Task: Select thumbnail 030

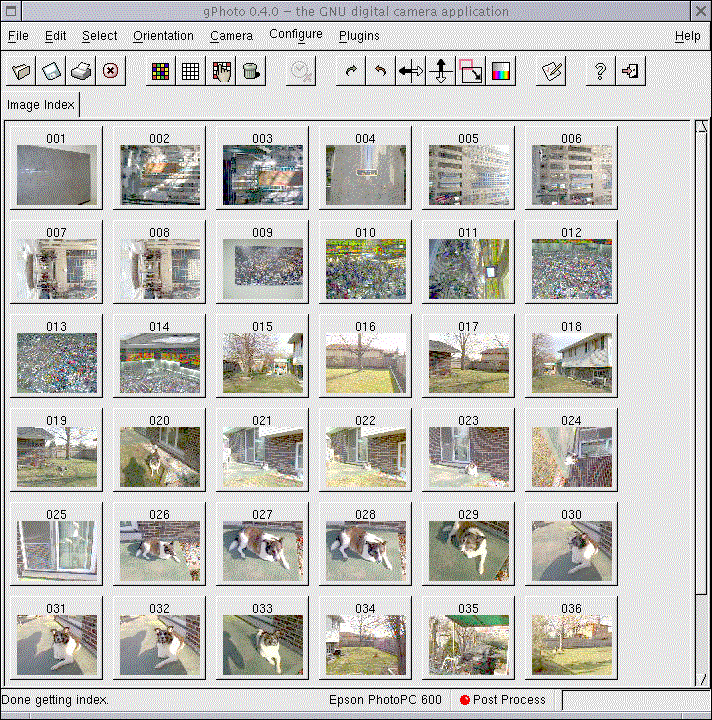Action: pos(572,544)
